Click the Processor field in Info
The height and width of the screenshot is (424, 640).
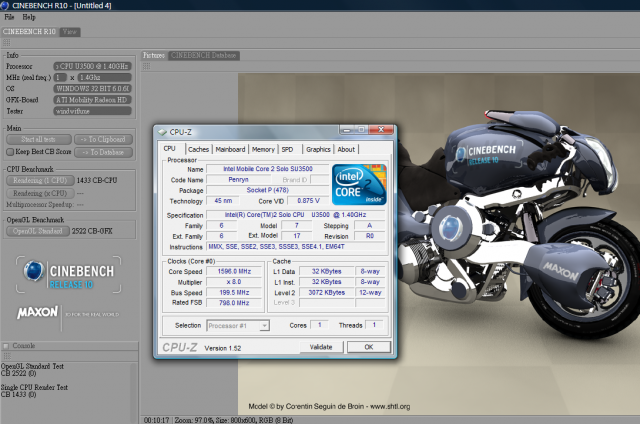coord(92,66)
